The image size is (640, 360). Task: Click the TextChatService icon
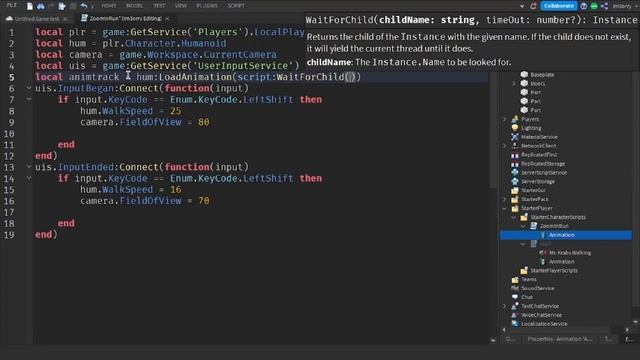pos(515,306)
